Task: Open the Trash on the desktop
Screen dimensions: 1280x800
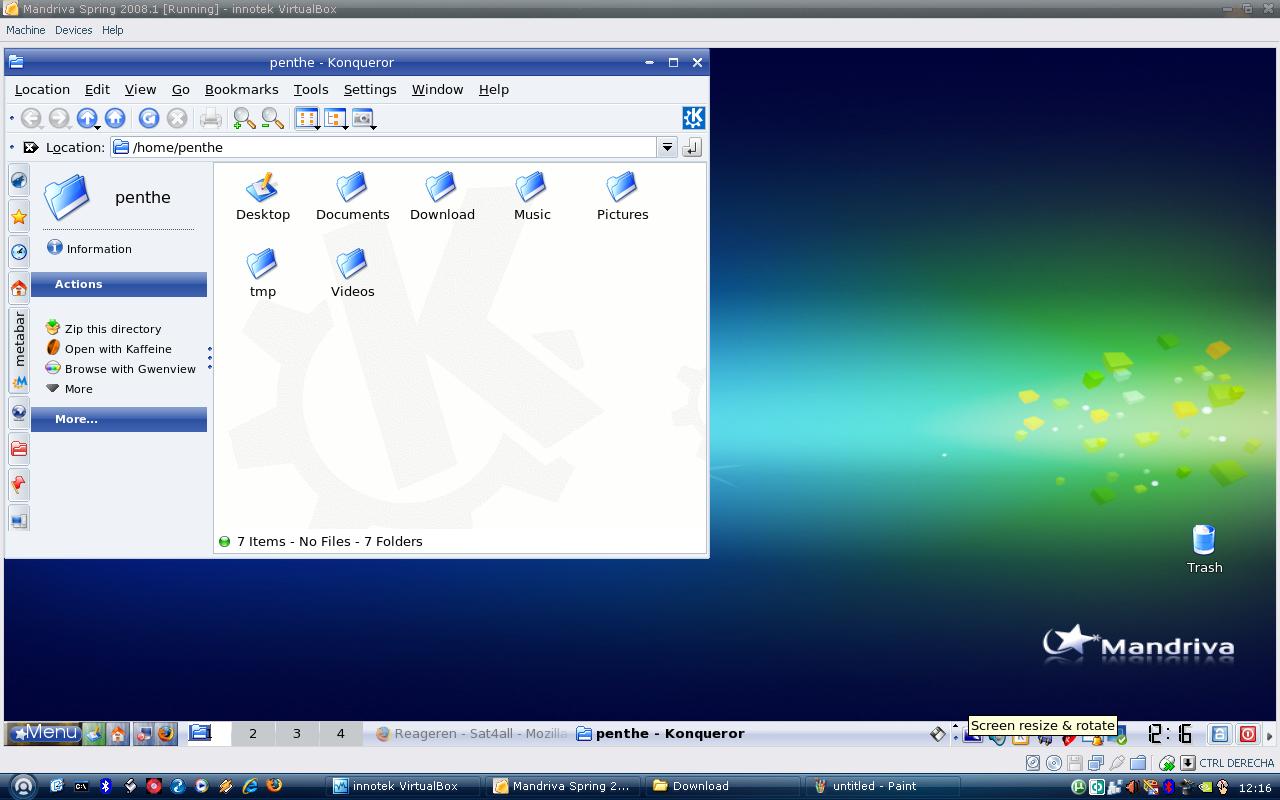Action: [1204, 549]
